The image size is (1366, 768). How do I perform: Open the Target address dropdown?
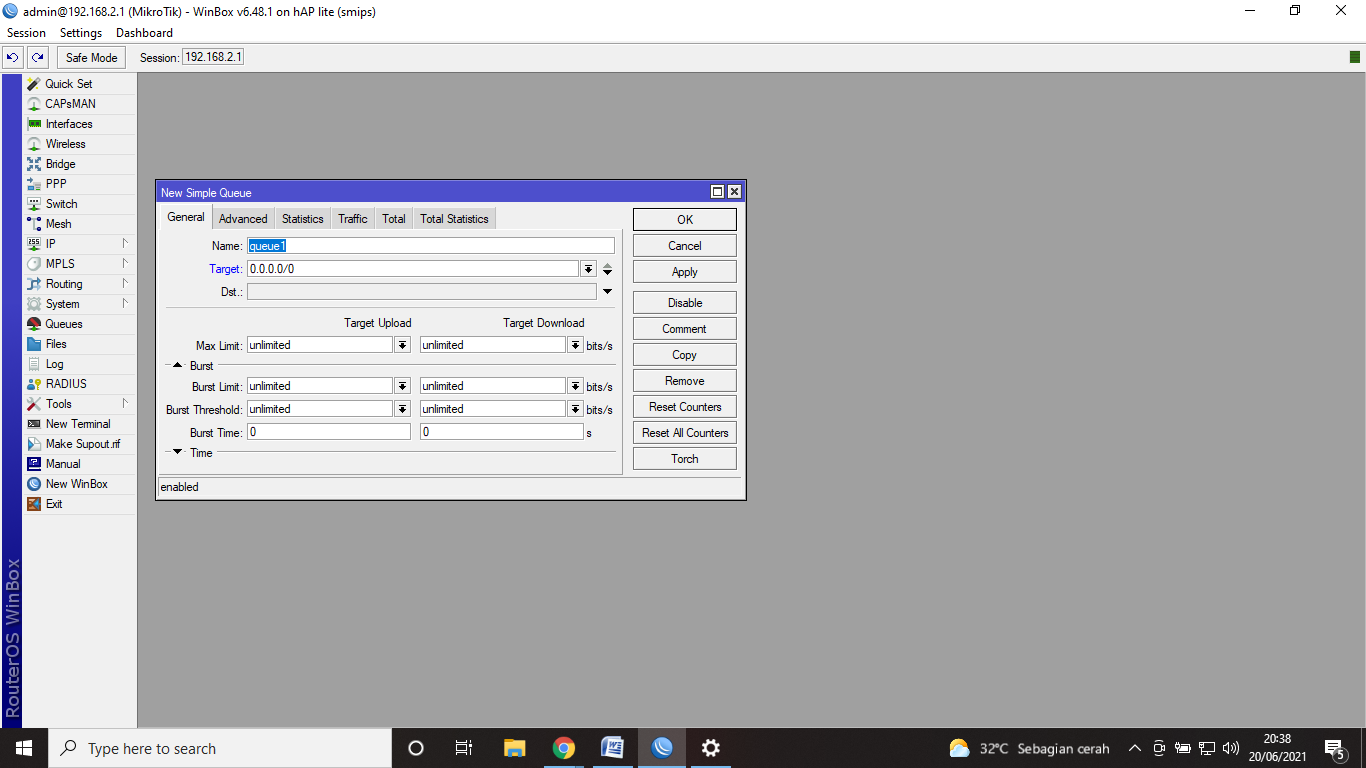[x=588, y=269]
